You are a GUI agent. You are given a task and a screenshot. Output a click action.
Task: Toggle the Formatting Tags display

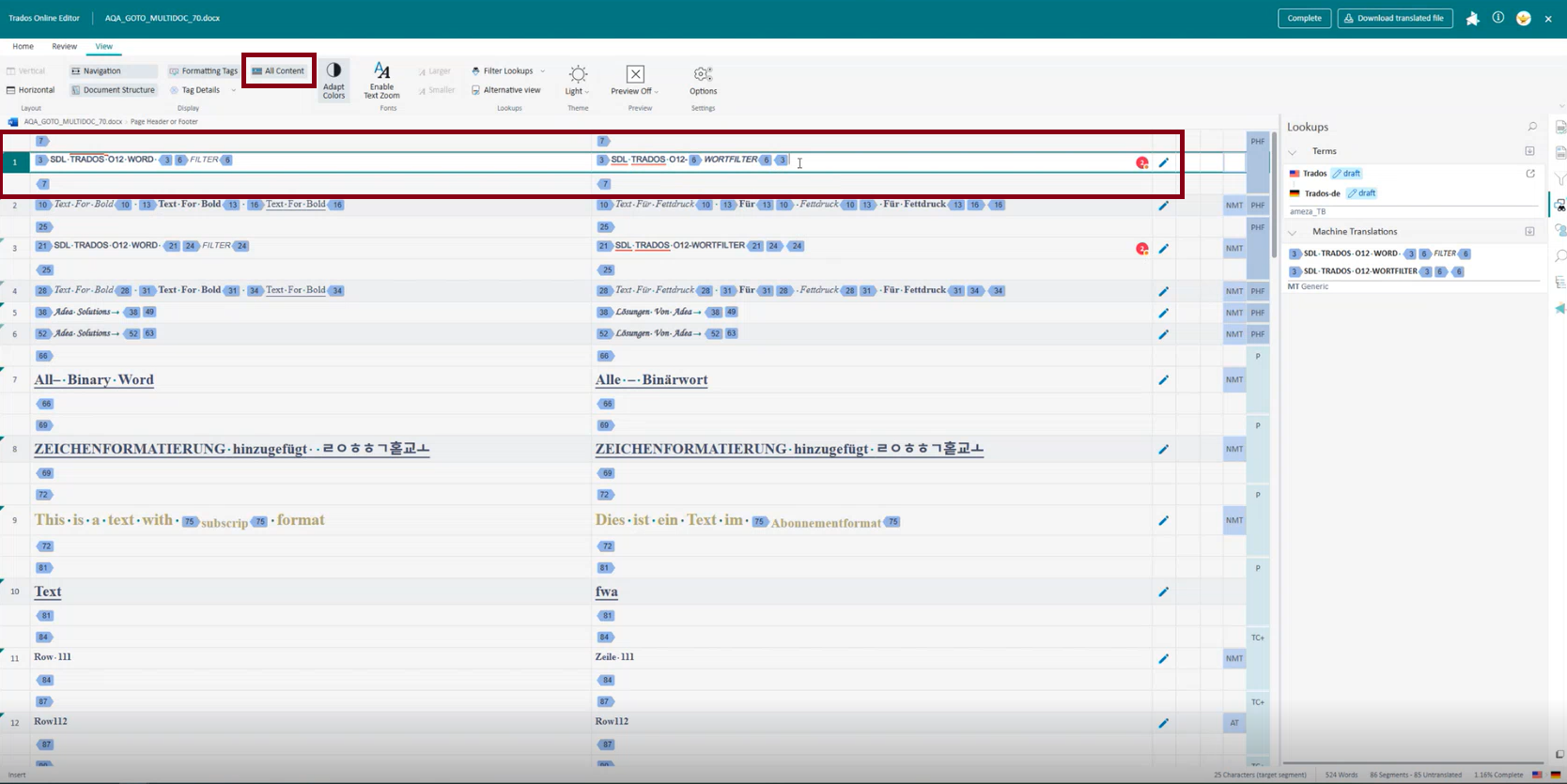(203, 71)
